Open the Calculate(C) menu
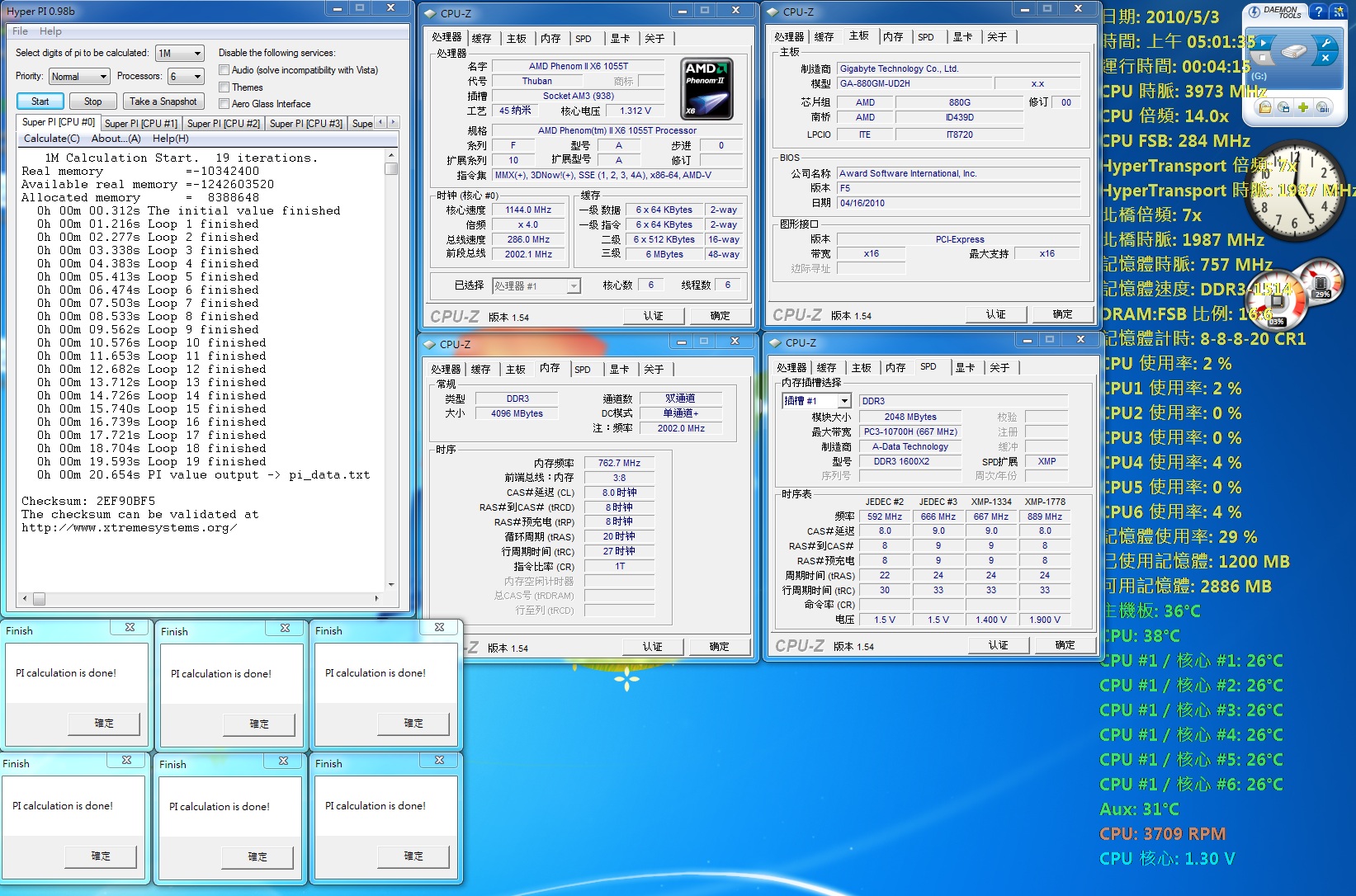 click(51, 139)
